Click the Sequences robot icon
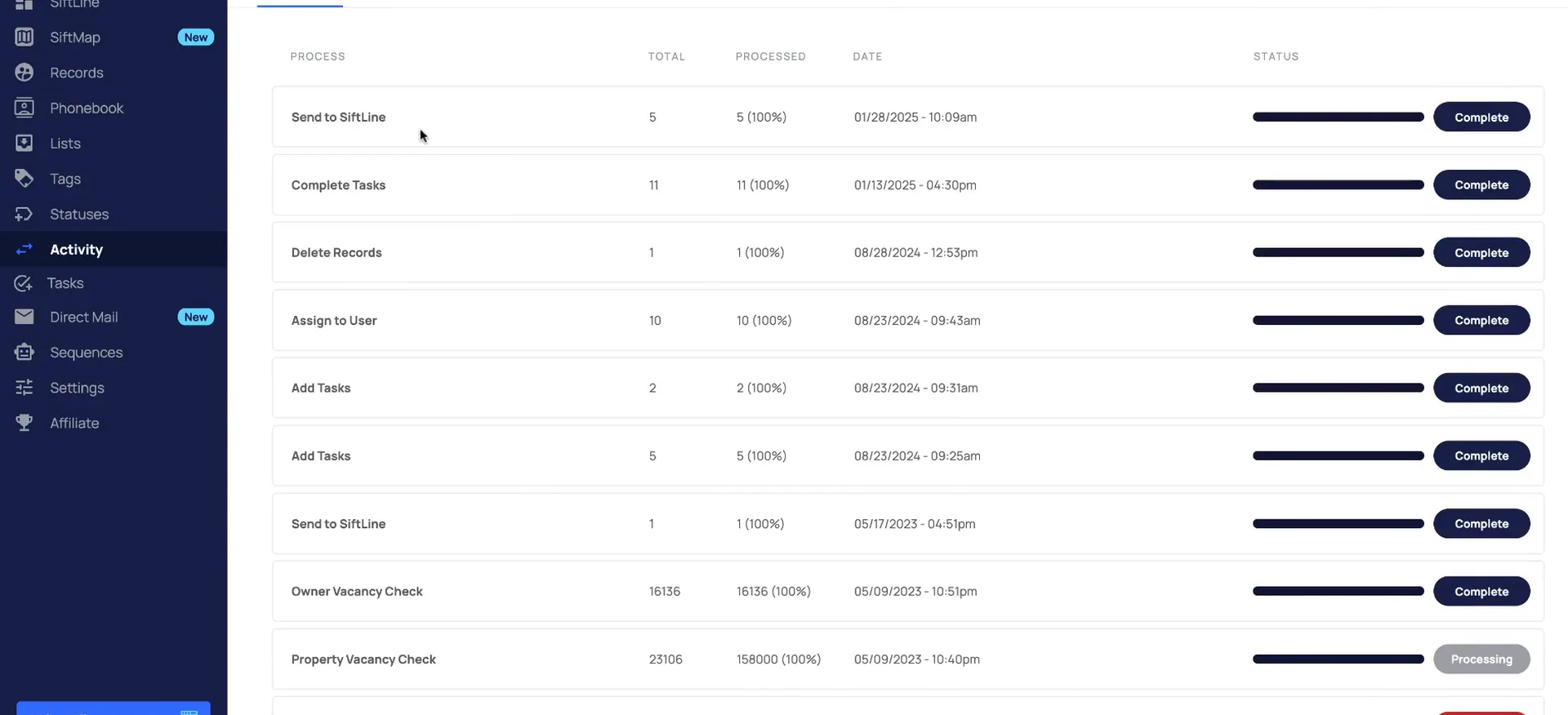1568x715 pixels. (x=24, y=352)
